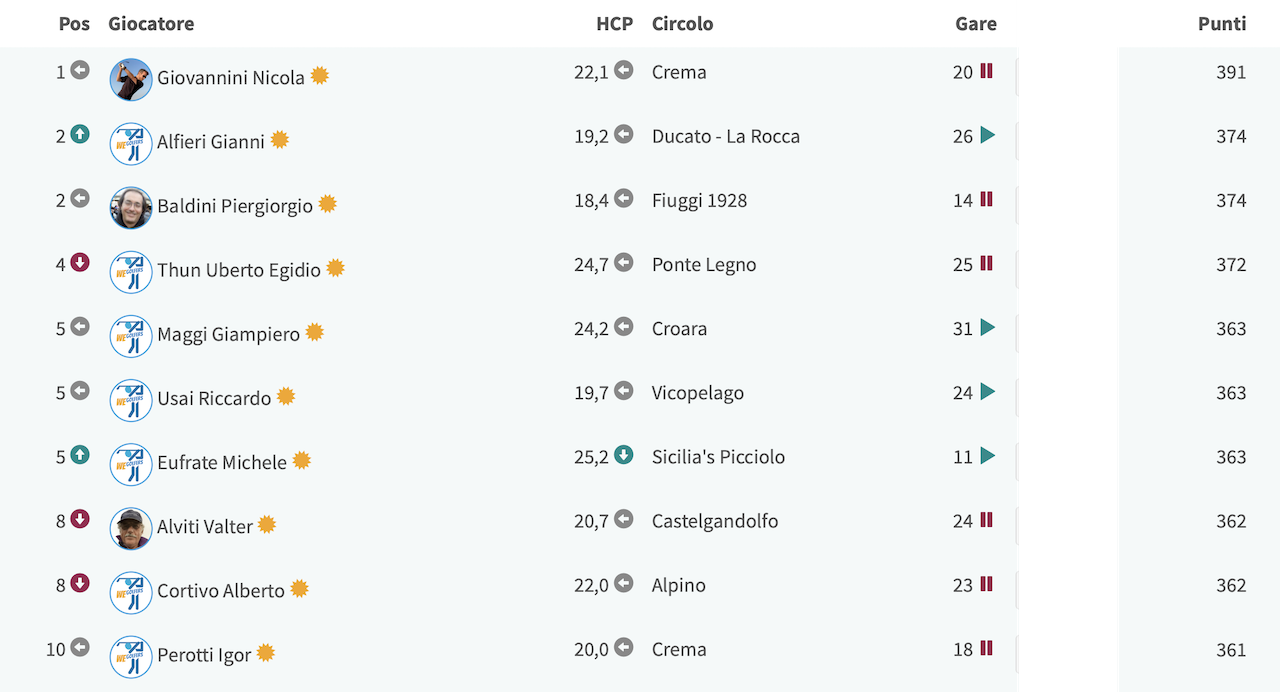This screenshot has height=692, width=1280.
Task: Click the red down arrow next to Cortivo Alberto's position
Action: coord(80,583)
